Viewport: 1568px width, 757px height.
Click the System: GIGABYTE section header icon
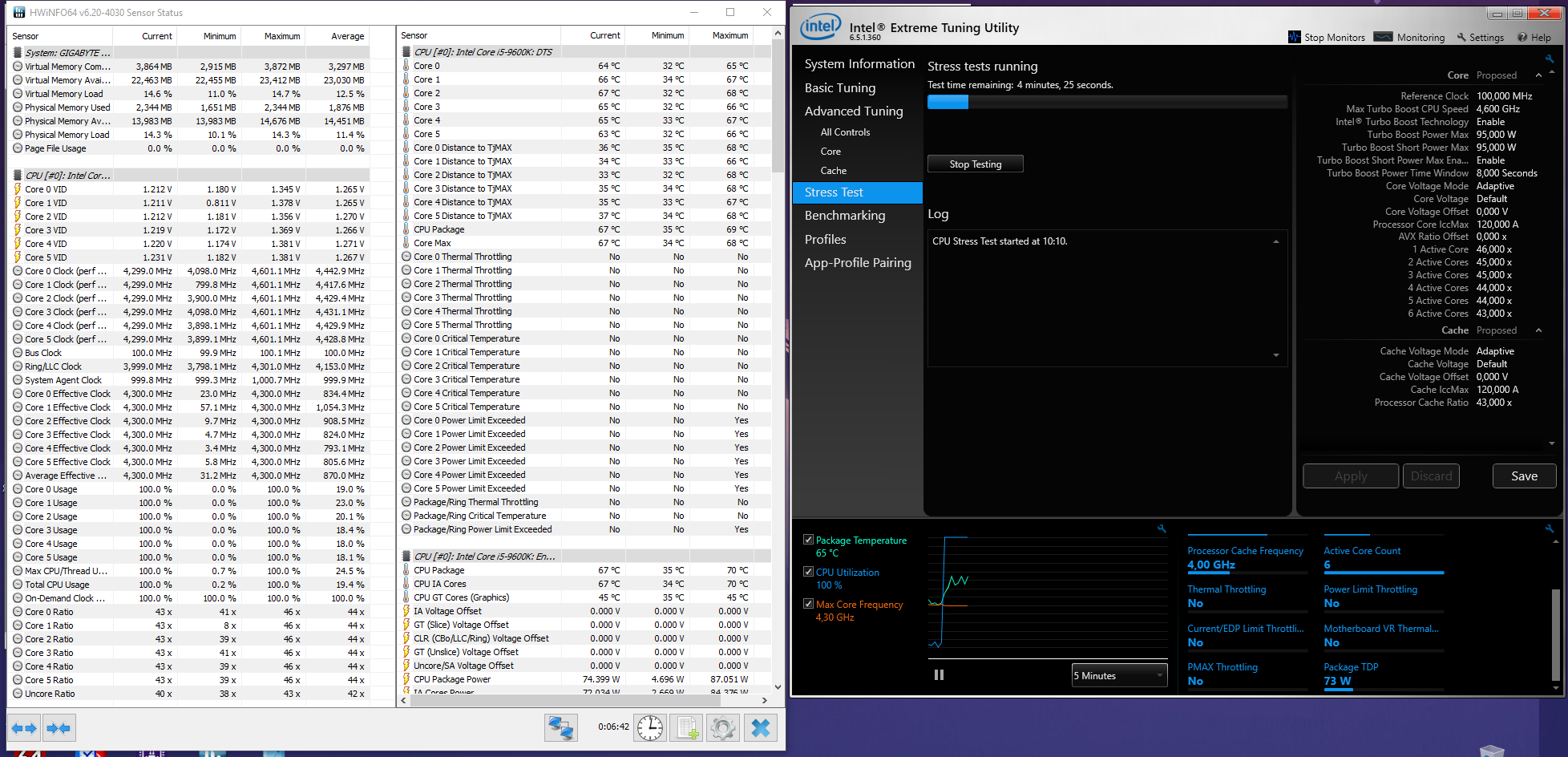[x=18, y=53]
